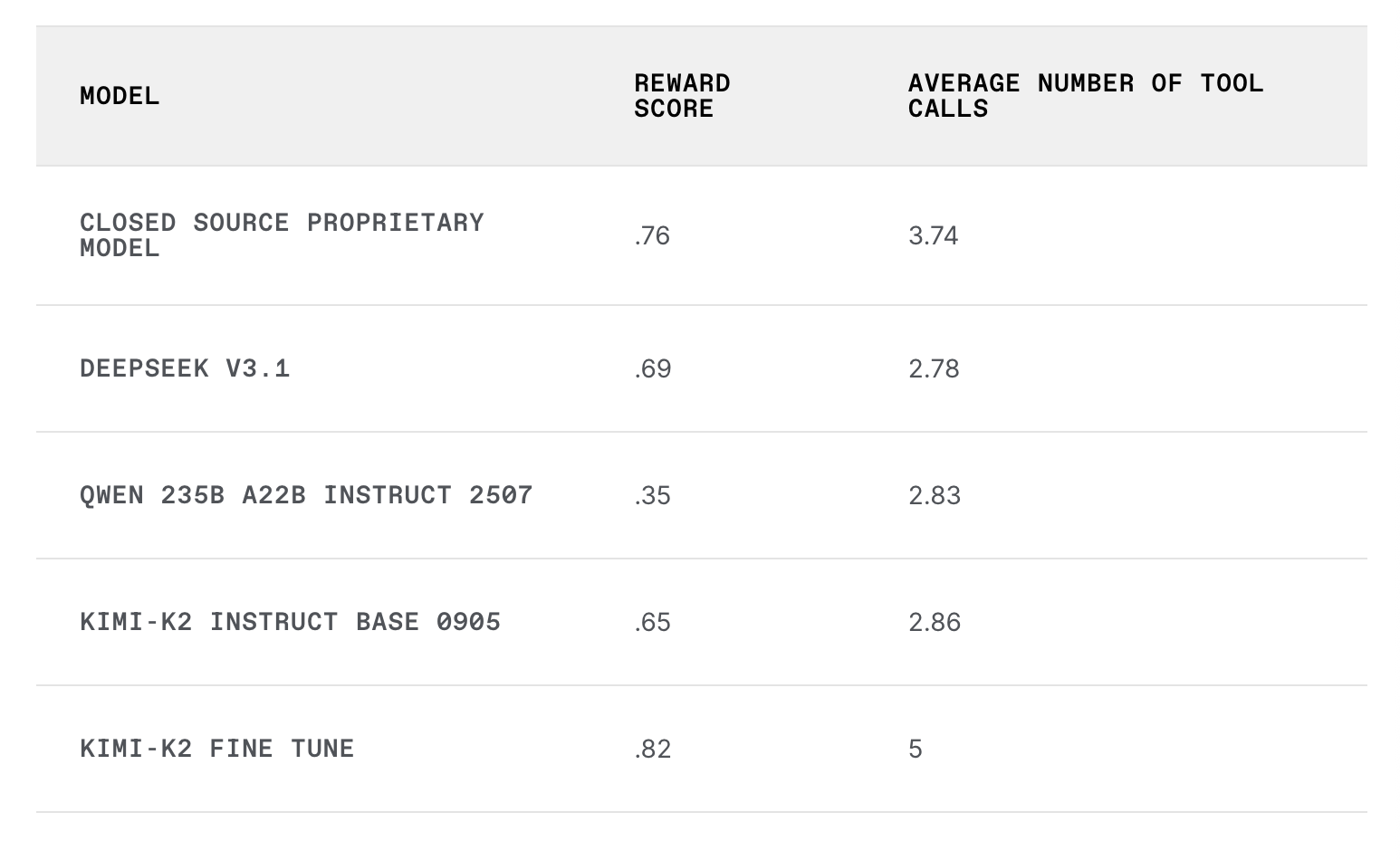Viewport: 1400px width, 860px height.
Task: Click the 3.74 tool calls value
Action: [x=934, y=235]
